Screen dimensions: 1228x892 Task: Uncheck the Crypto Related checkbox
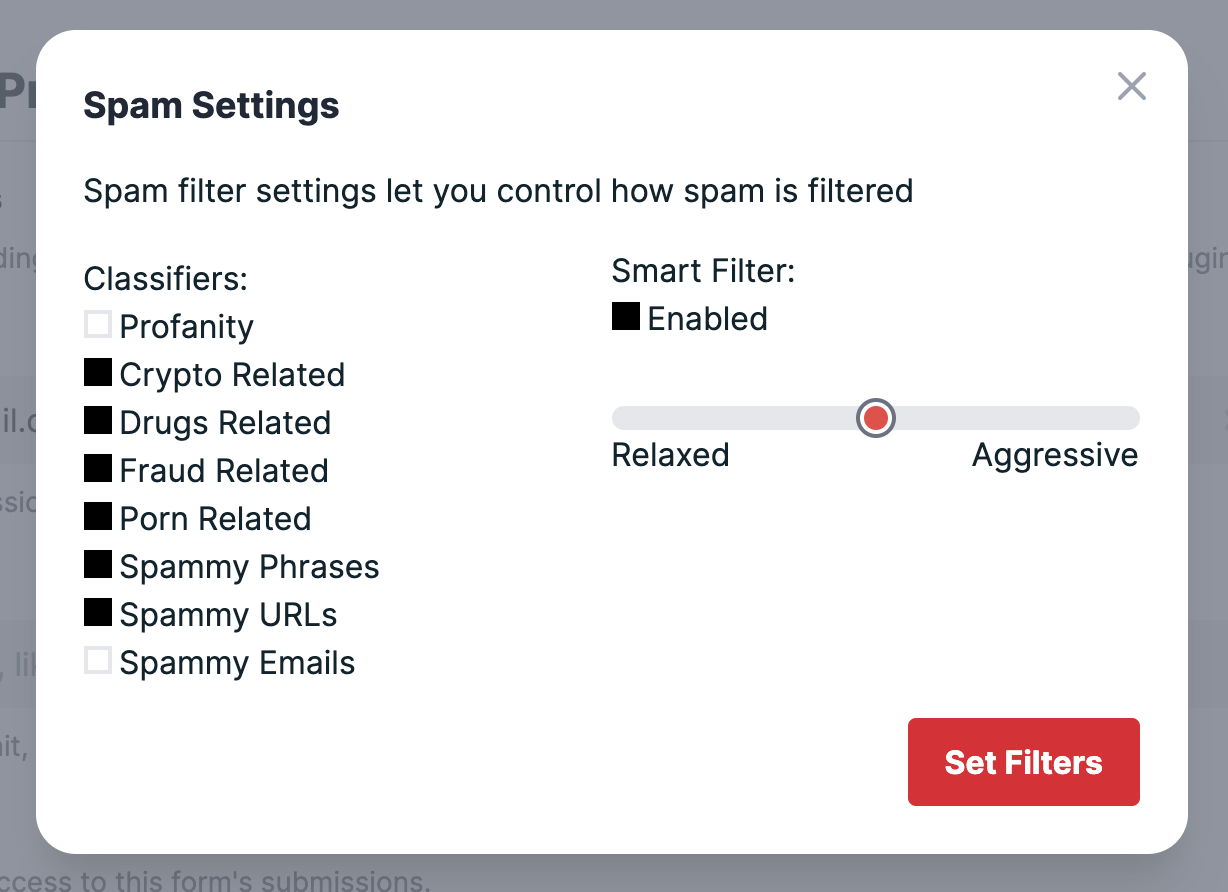pyautogui.click(x=98, y=373)
